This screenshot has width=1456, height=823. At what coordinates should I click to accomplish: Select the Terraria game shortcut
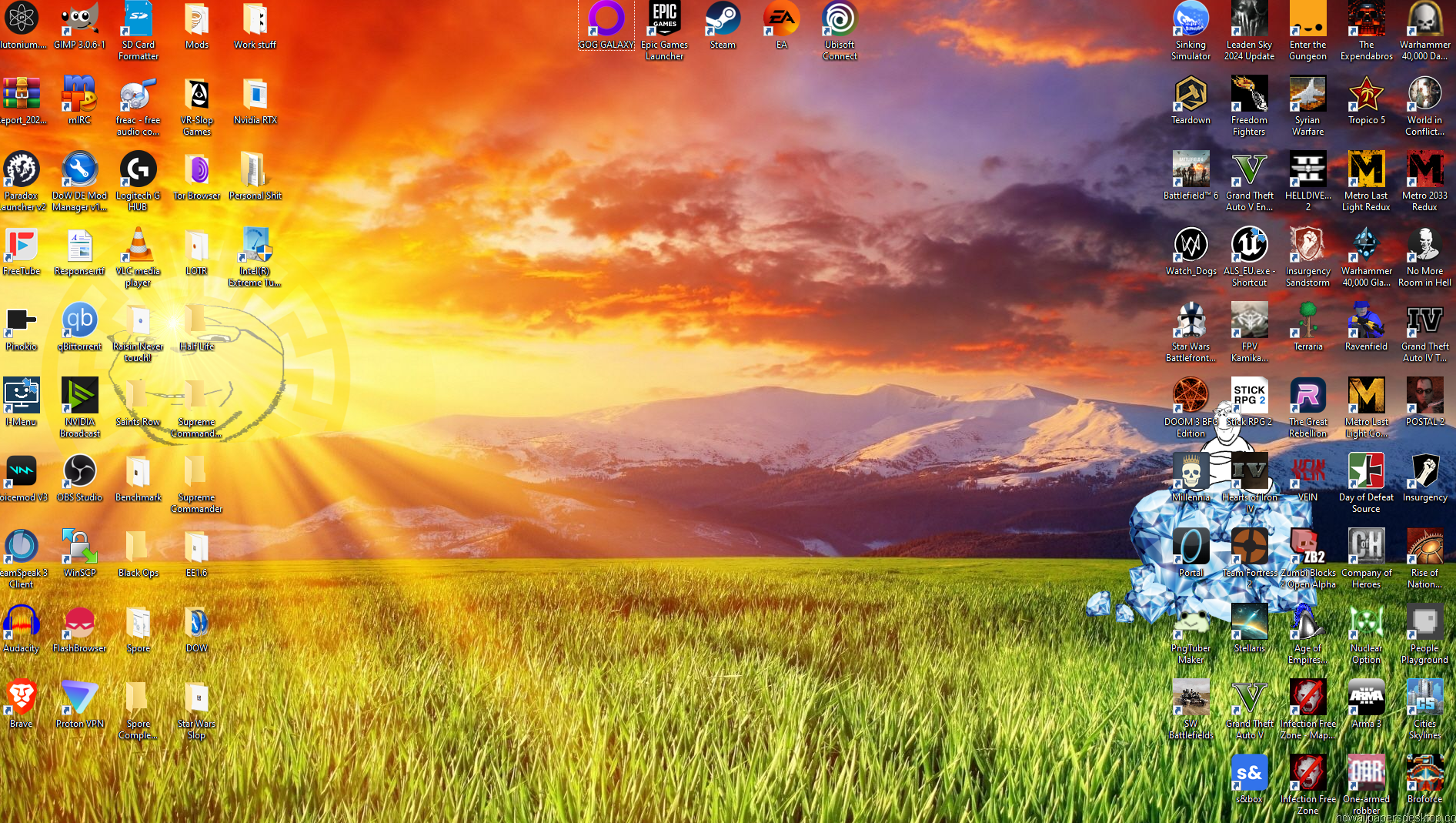point(1307,322)
